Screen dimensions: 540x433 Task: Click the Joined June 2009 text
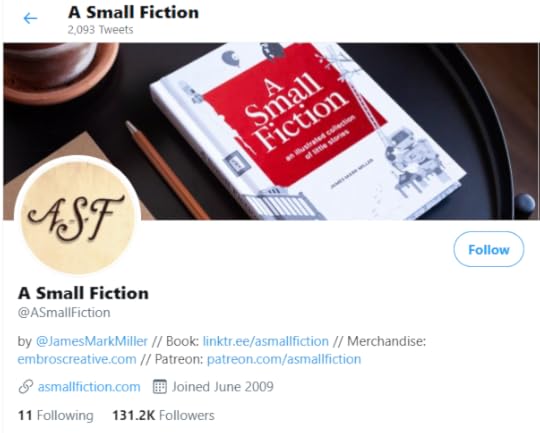click(223, 387)
